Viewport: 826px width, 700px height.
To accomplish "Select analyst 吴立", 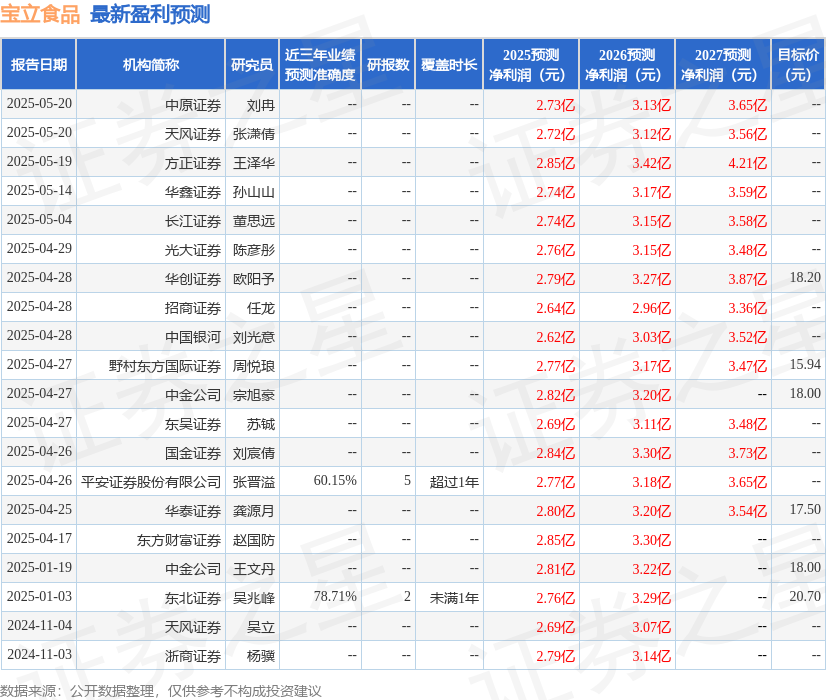I will (261, 627).
